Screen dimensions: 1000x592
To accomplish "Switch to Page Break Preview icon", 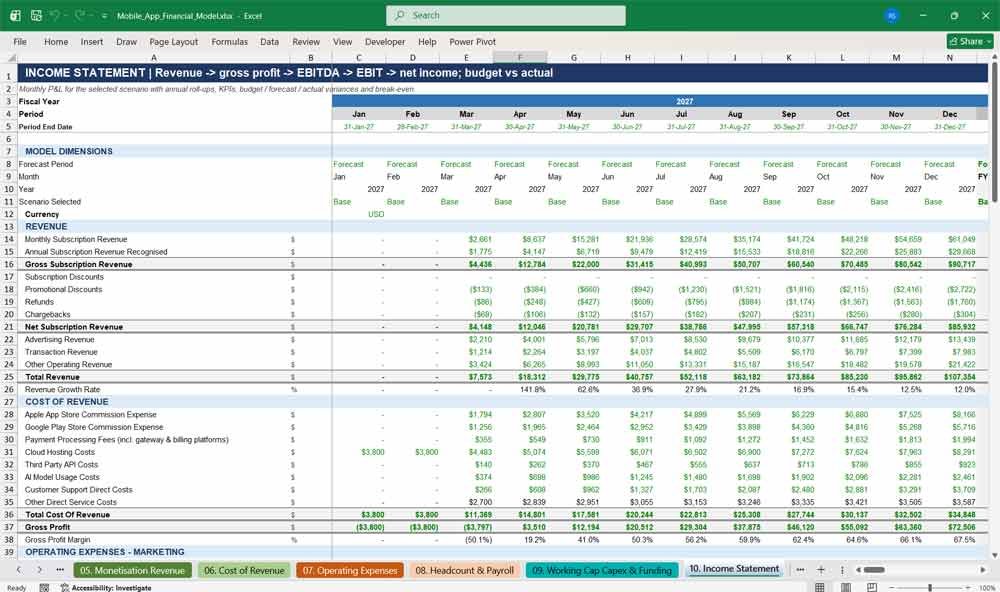I will coord(872,588).
